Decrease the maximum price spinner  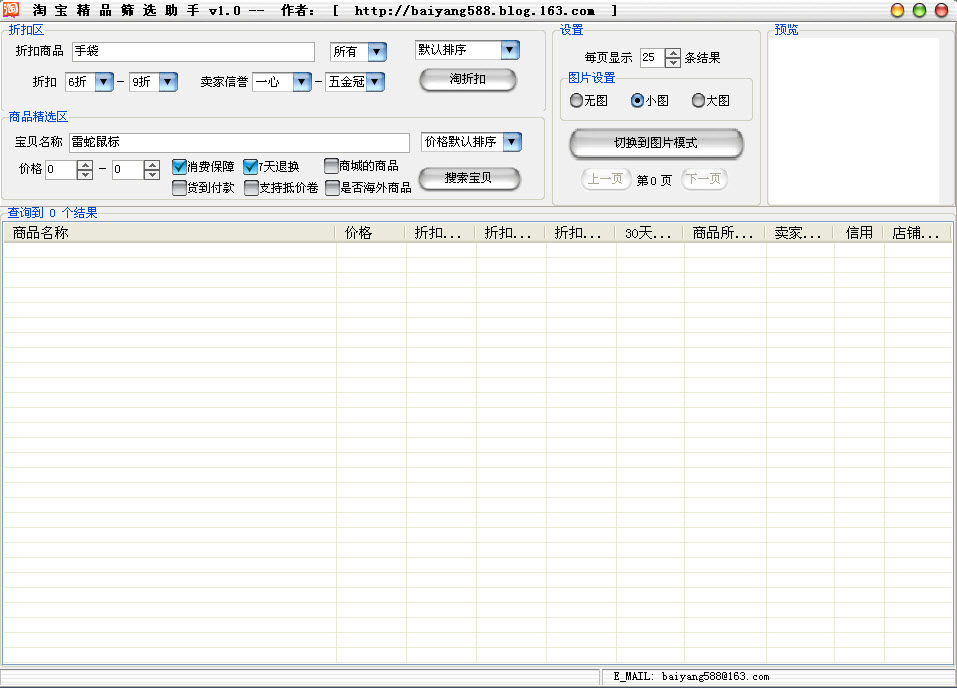coord(151,175)
